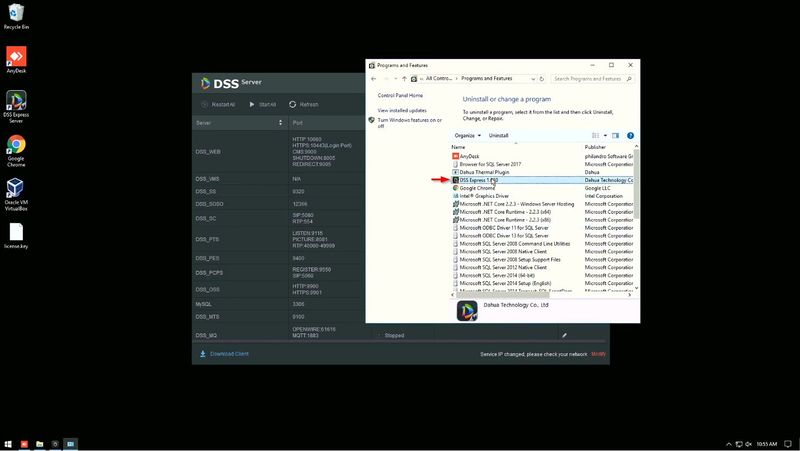Open the recent locations dropdown arrow
This screenshot has height=451, width=800.
click(x=395, y=79)
